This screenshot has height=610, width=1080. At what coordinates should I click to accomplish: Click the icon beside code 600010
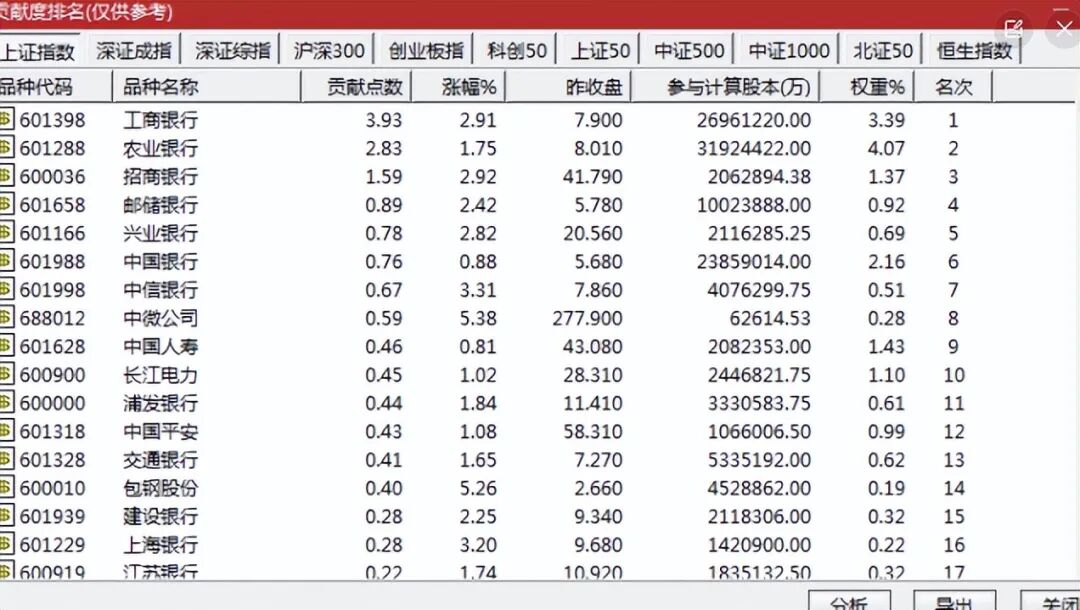(6, 487)
